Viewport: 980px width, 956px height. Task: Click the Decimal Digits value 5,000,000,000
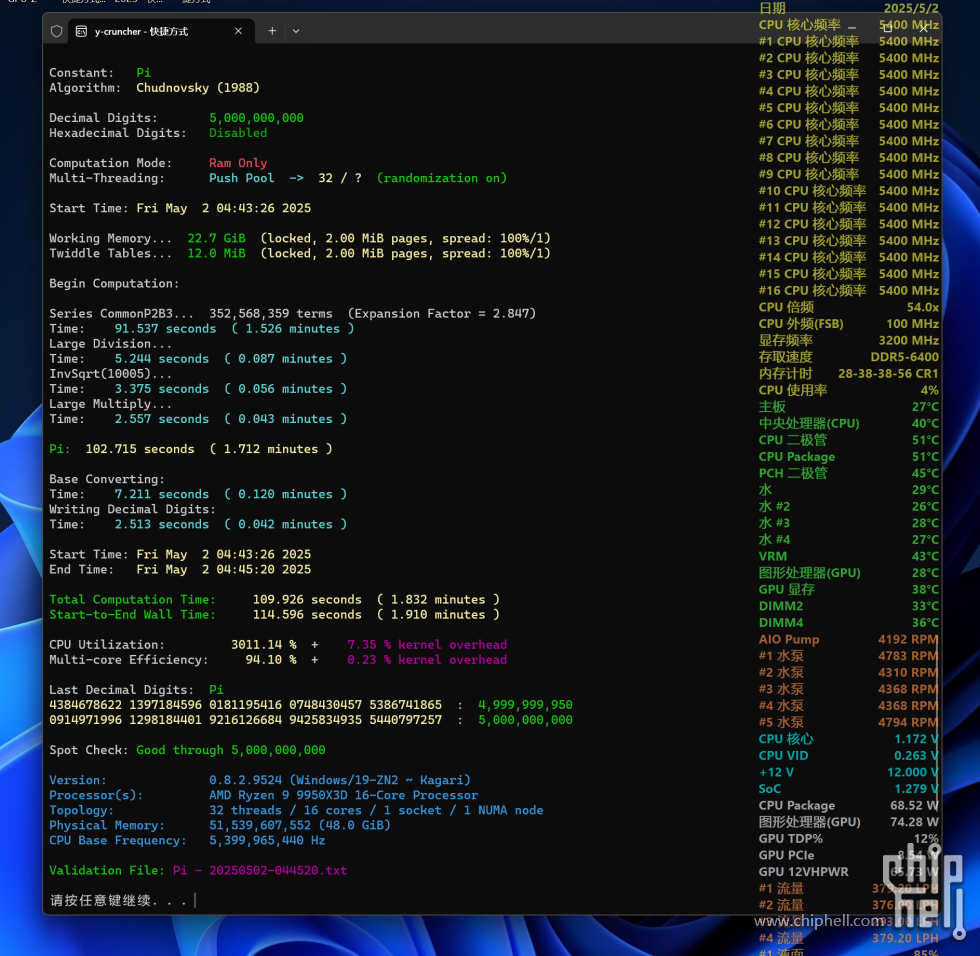pos(256,117)
